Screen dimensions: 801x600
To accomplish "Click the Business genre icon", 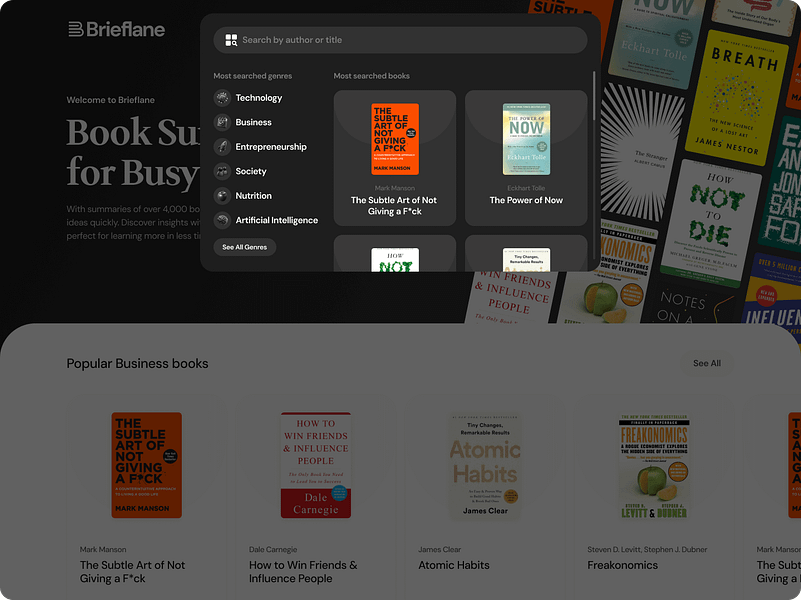I will coord(222,123).
